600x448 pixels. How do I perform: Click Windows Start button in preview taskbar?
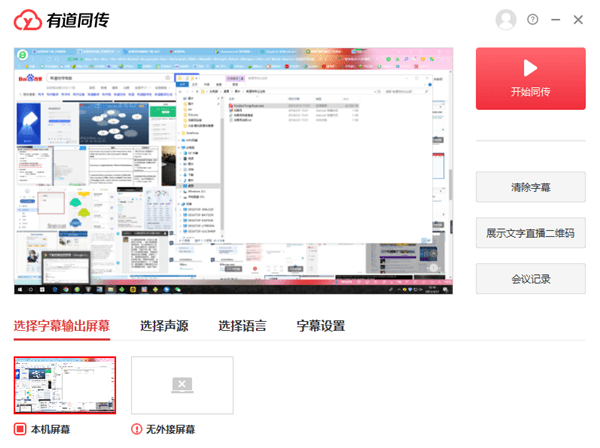(x=20, y=290)
